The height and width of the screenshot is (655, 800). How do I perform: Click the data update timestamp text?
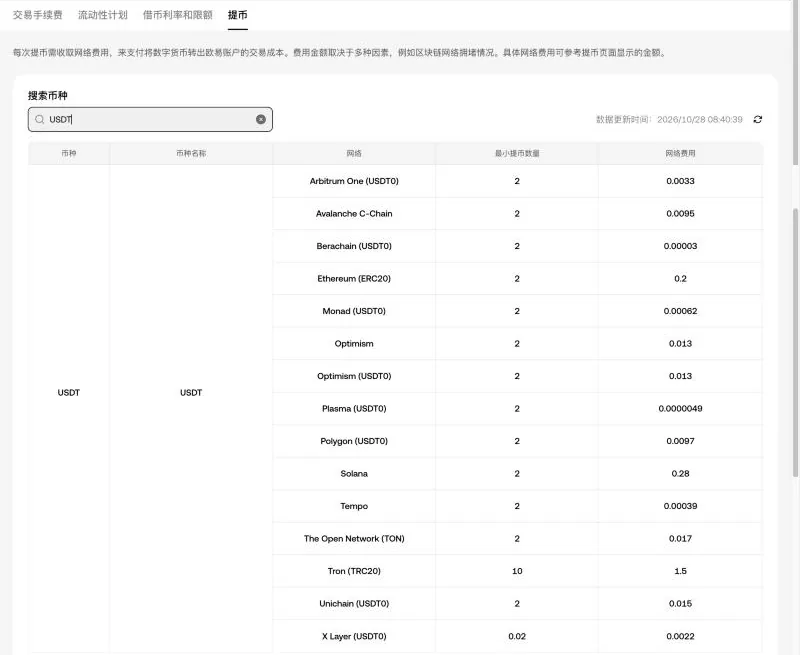point(669,119)
